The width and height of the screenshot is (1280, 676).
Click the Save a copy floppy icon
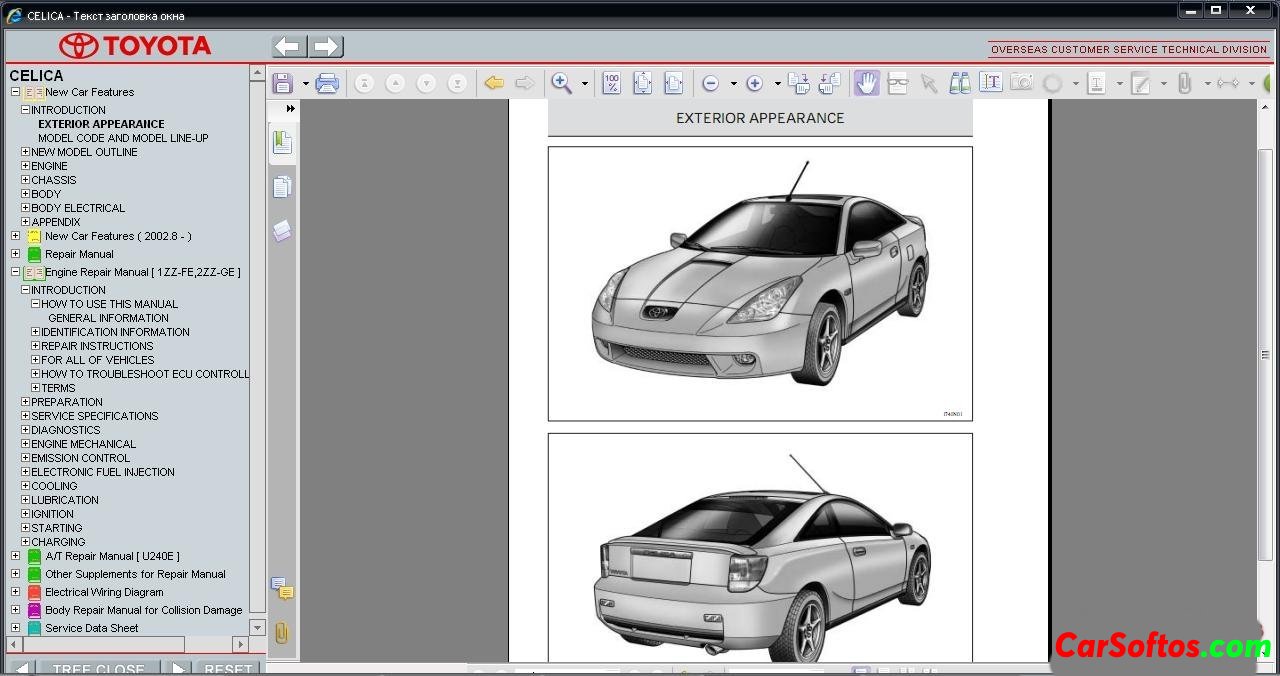coord(282,84)
